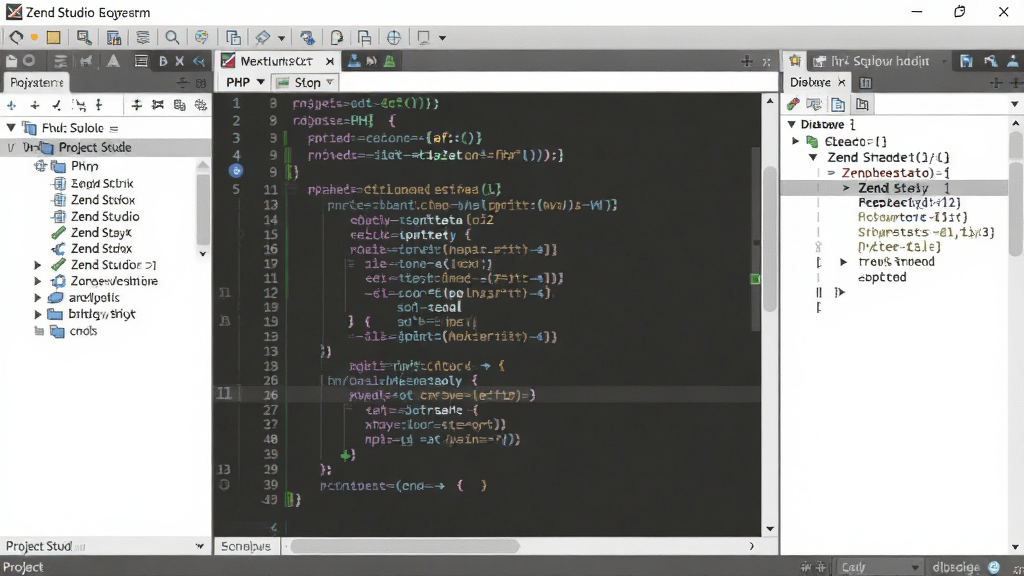Screen dimensions: 1024x576
Task: Click the red-green pencil icon in the Disbure toolbar
Action: [793, 104]
